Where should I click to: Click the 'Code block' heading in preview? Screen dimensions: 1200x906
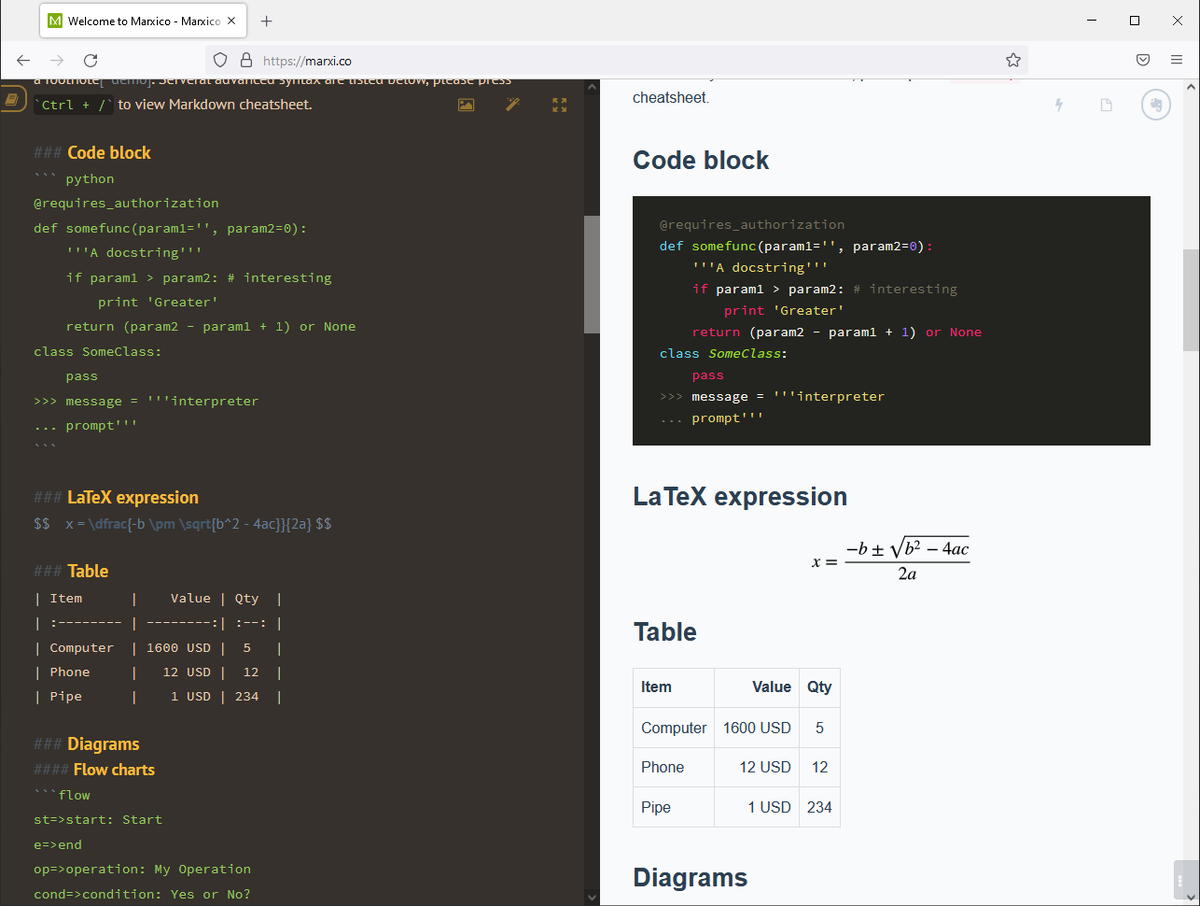point(701,160)
